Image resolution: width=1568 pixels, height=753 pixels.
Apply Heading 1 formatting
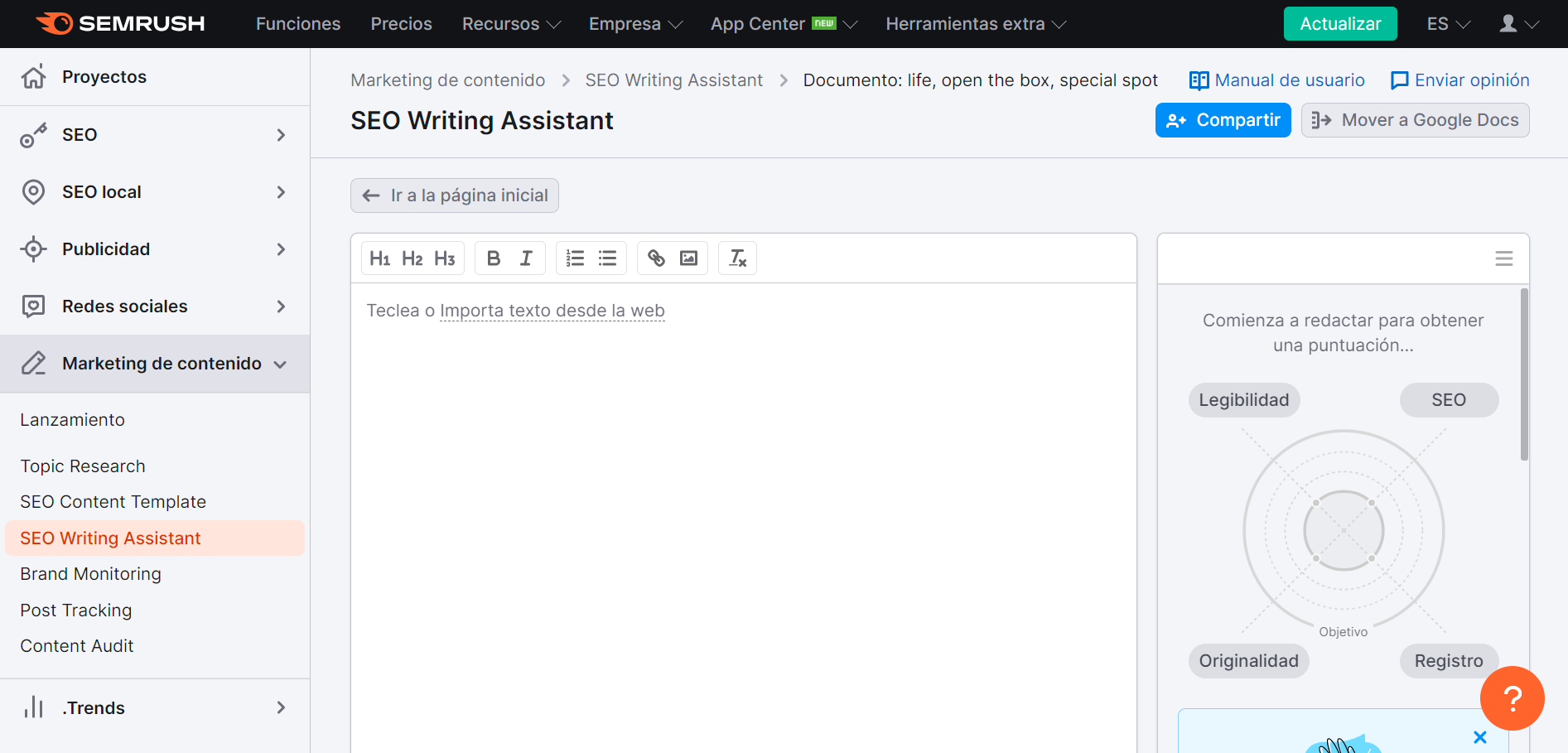click(x=379, y=258)
